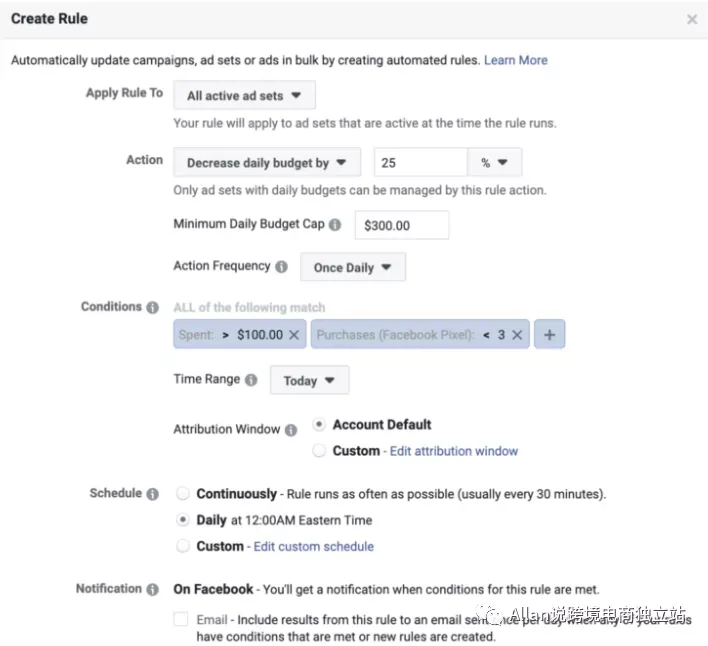Click the $300.00 budget cap field
This screenshot has width=708, height=646.
pyautogui.click(x=401, y=225)
